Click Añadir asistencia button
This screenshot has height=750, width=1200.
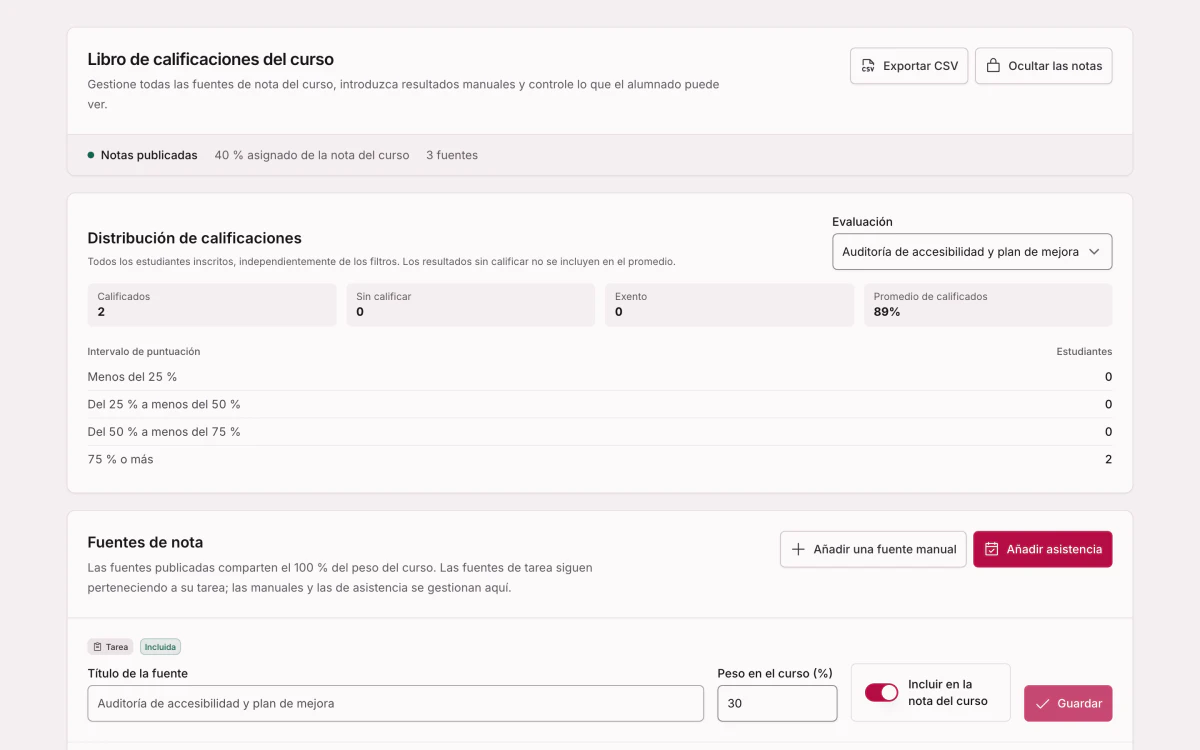(x=1042, y=549)
